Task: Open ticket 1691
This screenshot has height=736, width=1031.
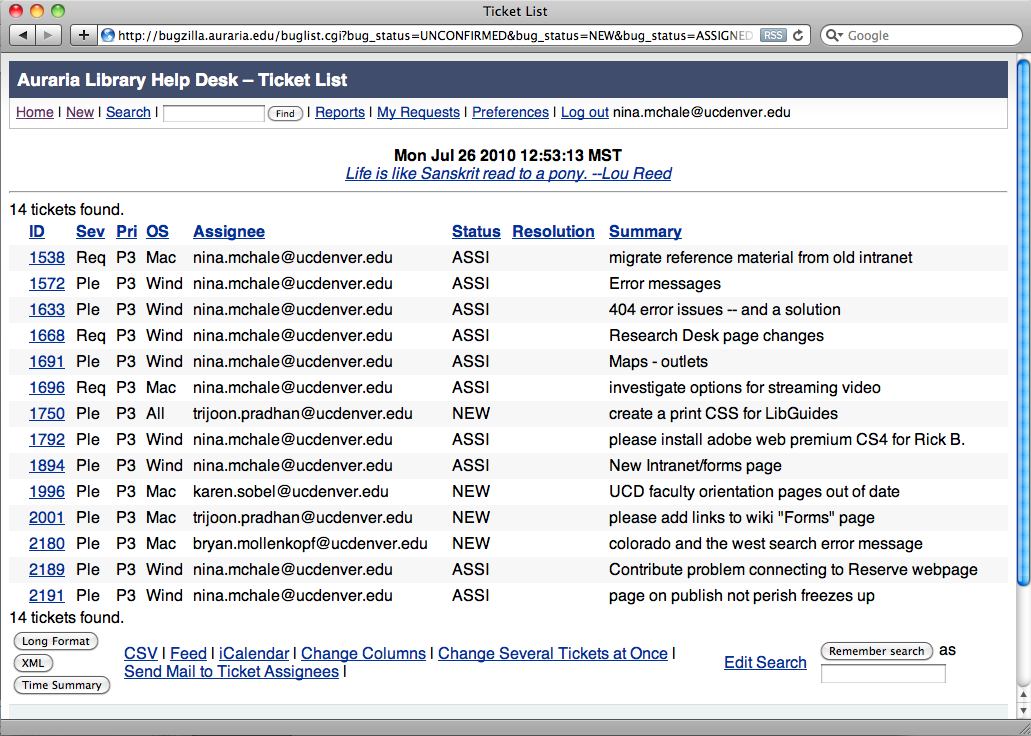Action: pos(47,361)
